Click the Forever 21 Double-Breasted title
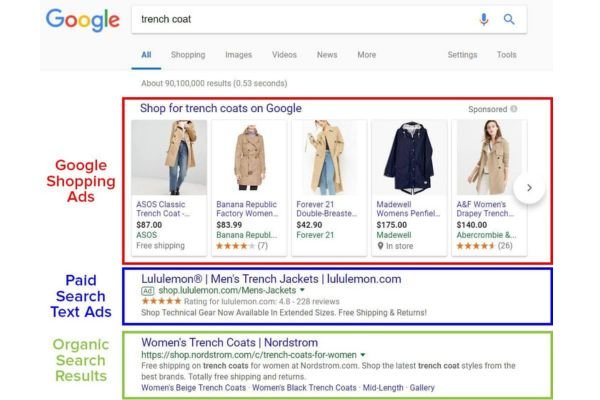Image resolution: width=600 pixels, height=400 pixels. (327, 209)
